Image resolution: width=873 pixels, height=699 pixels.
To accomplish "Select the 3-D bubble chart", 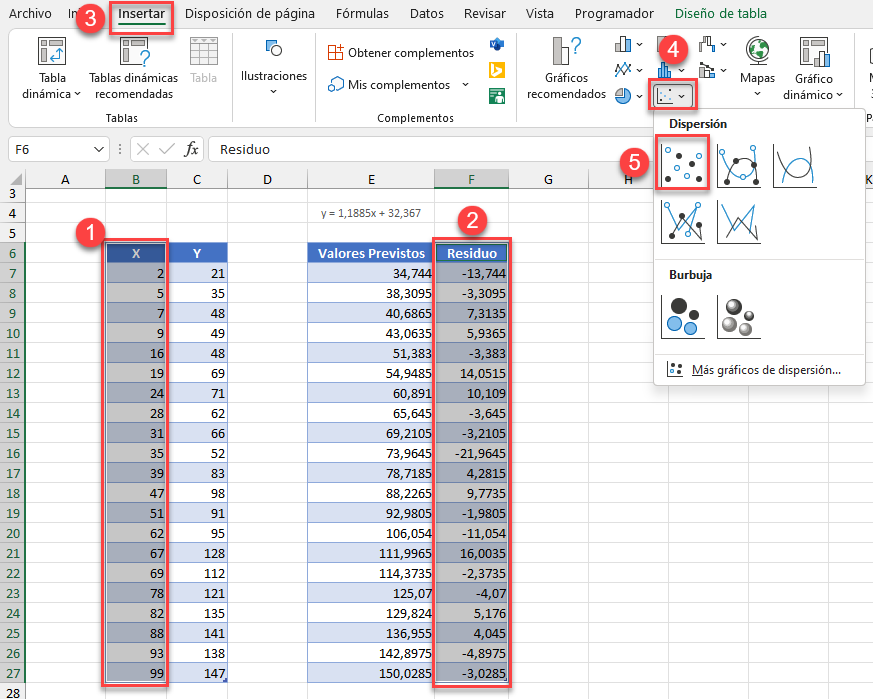I will (x=739, y=316).
